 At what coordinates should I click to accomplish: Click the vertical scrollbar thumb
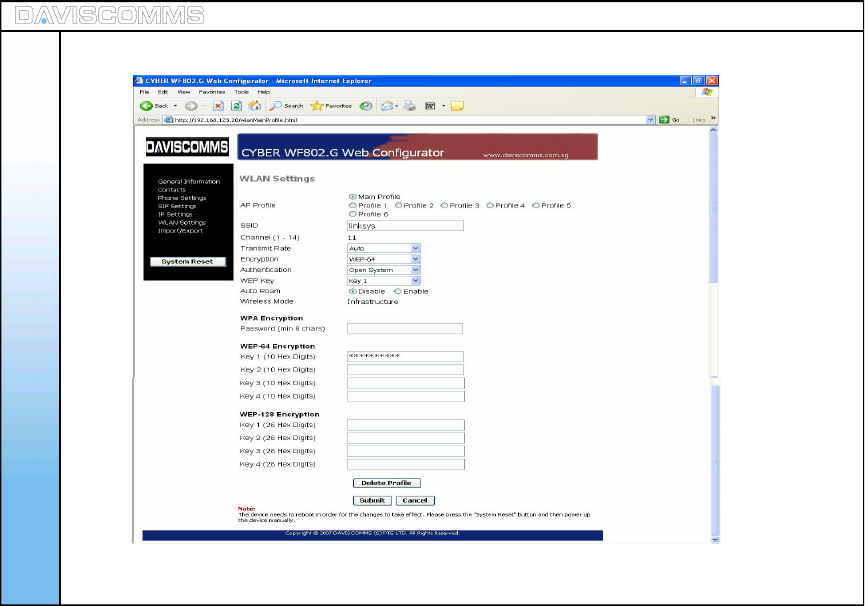click(713, 208)
